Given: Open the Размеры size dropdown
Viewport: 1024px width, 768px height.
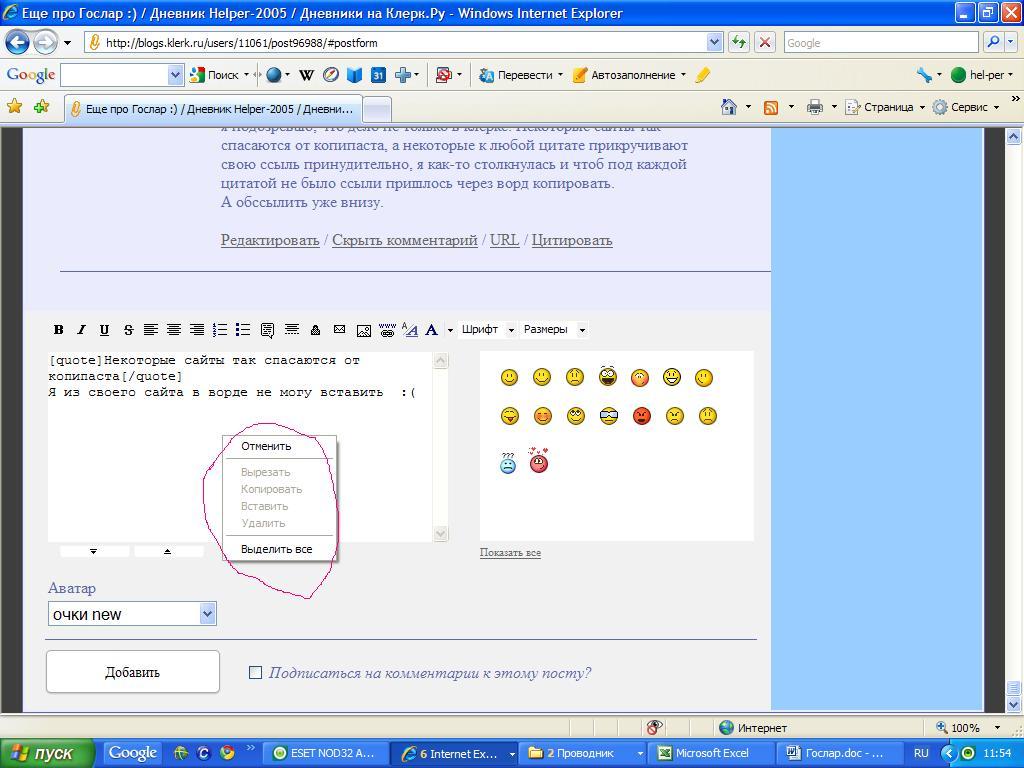Looking at the screenshot, I should 554,330.
